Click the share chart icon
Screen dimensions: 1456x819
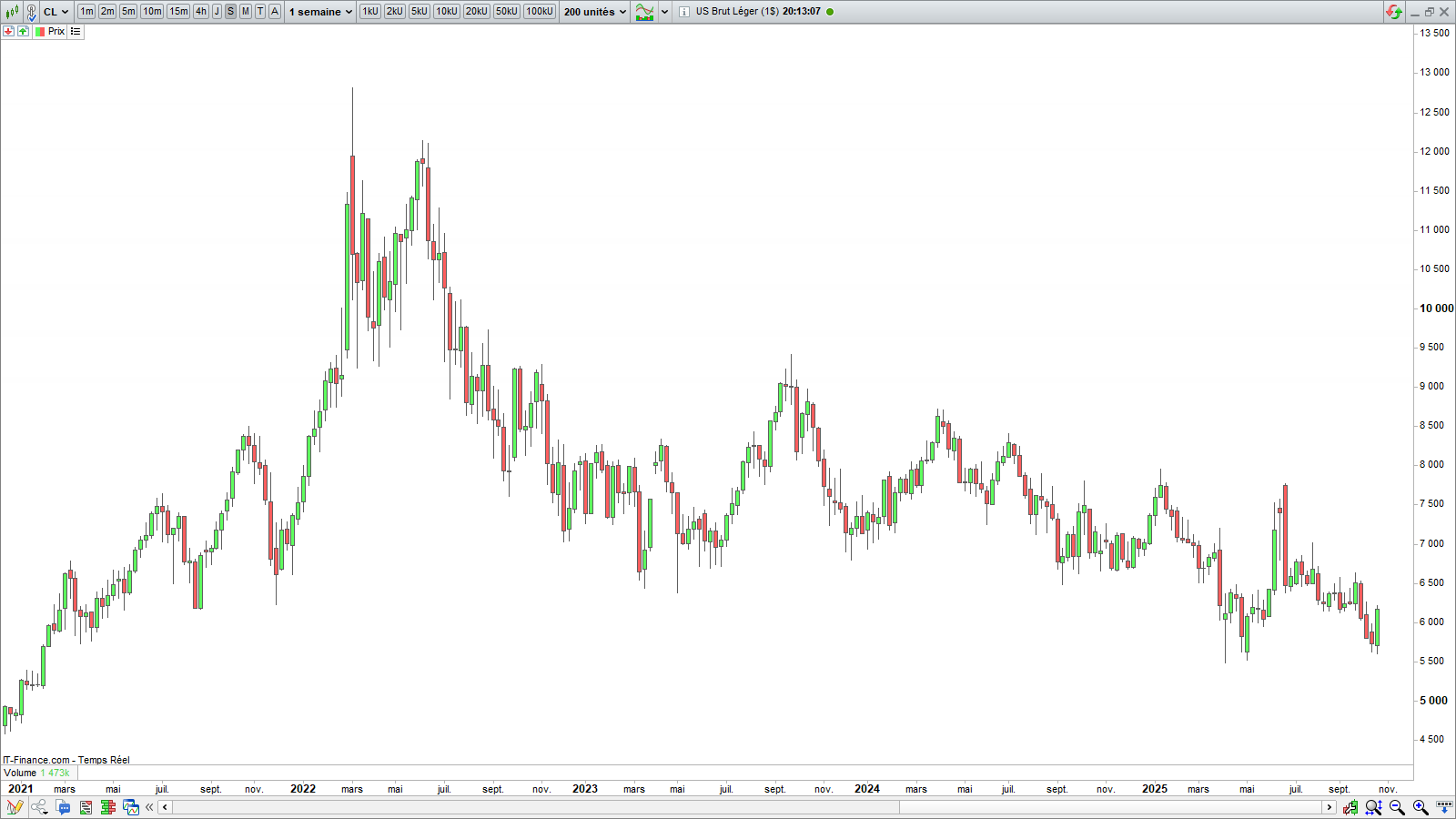coord(38,807)
